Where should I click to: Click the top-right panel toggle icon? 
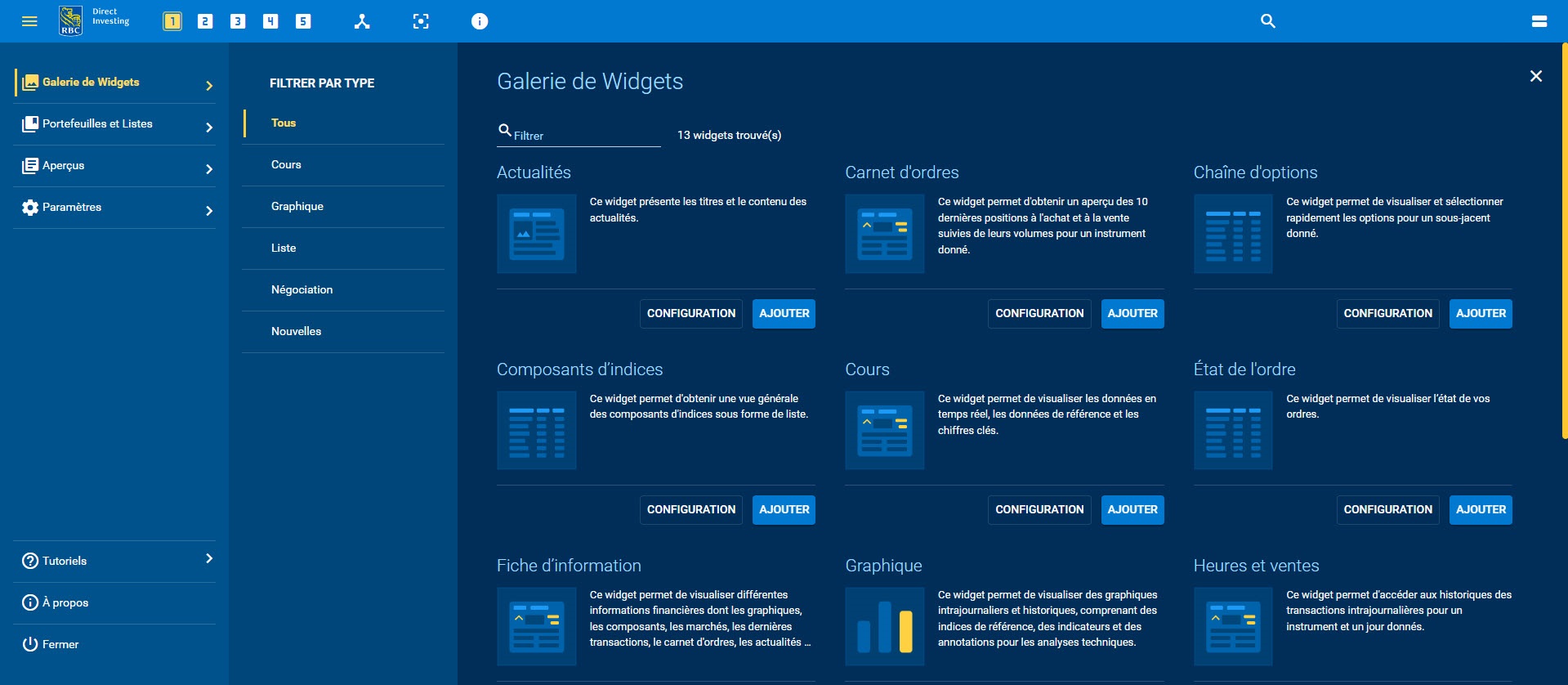pyautogui.click(x=1539, y=21)
